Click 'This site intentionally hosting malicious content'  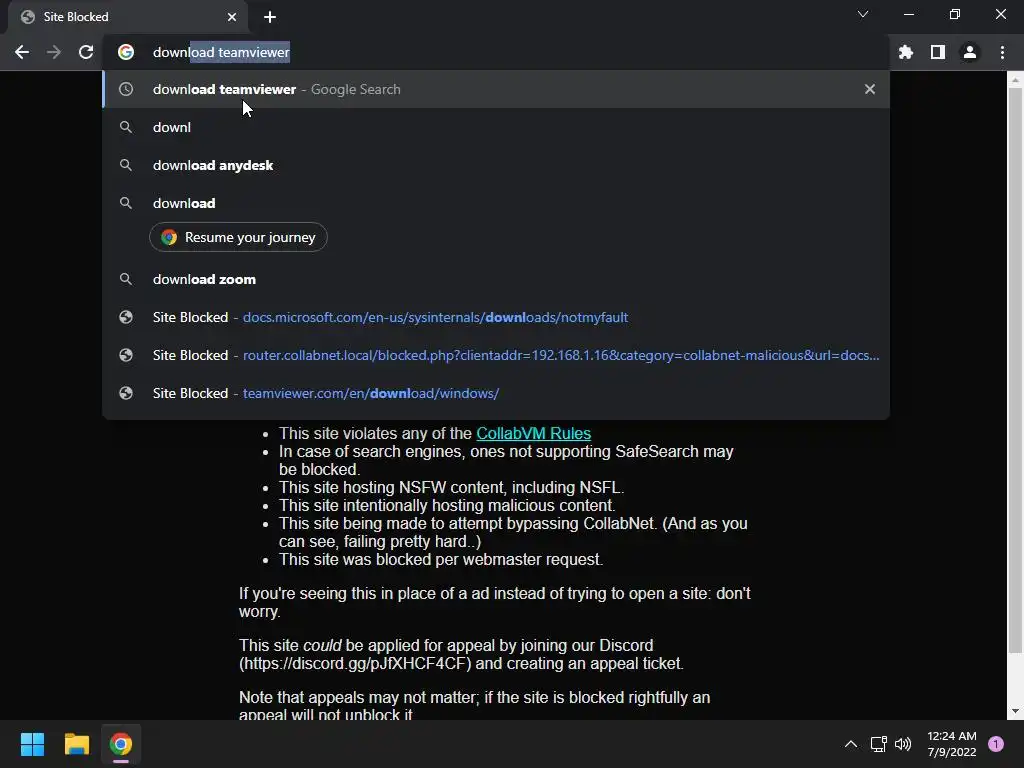[x=447, y=505]
